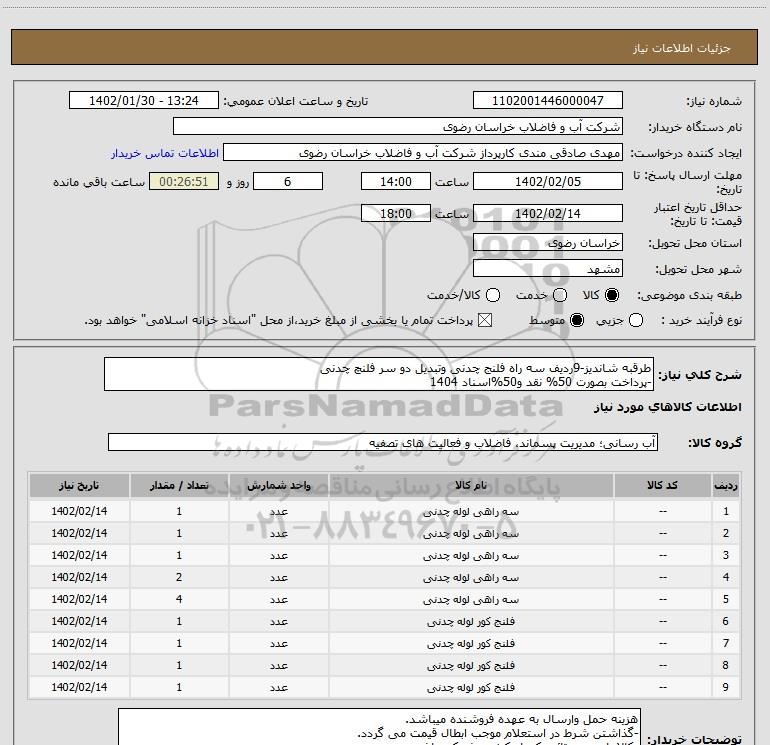Click quantity value 4 in row 5
This screenshot has height=745, width=770.
[179, 599]
